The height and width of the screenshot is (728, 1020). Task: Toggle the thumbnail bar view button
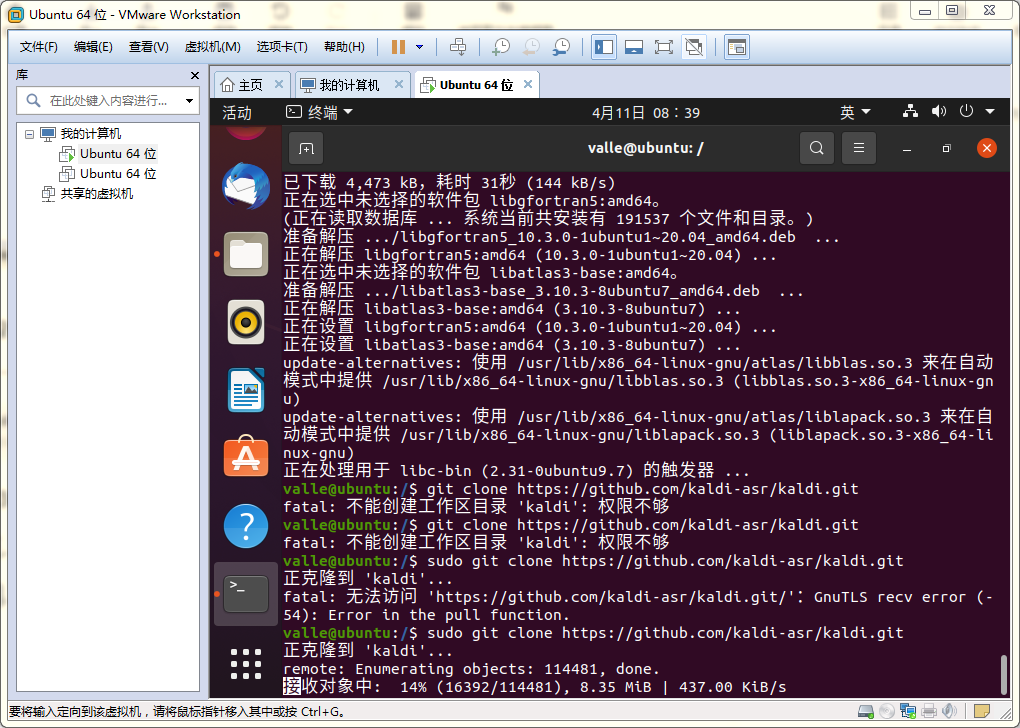tap(634, 47)
